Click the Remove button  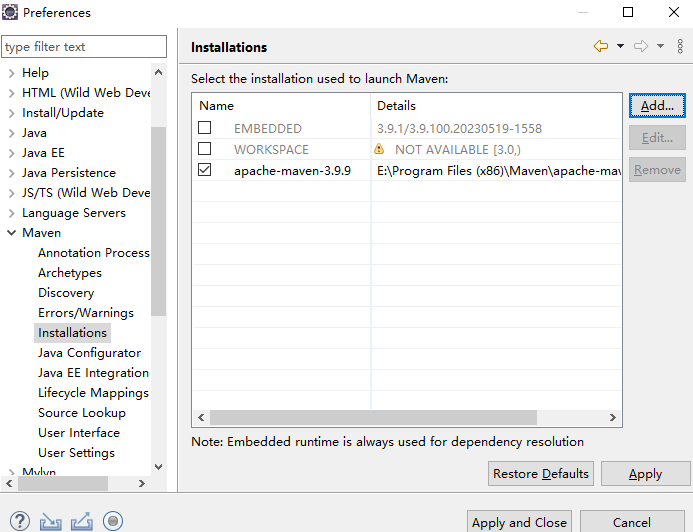tap(657, 170)
